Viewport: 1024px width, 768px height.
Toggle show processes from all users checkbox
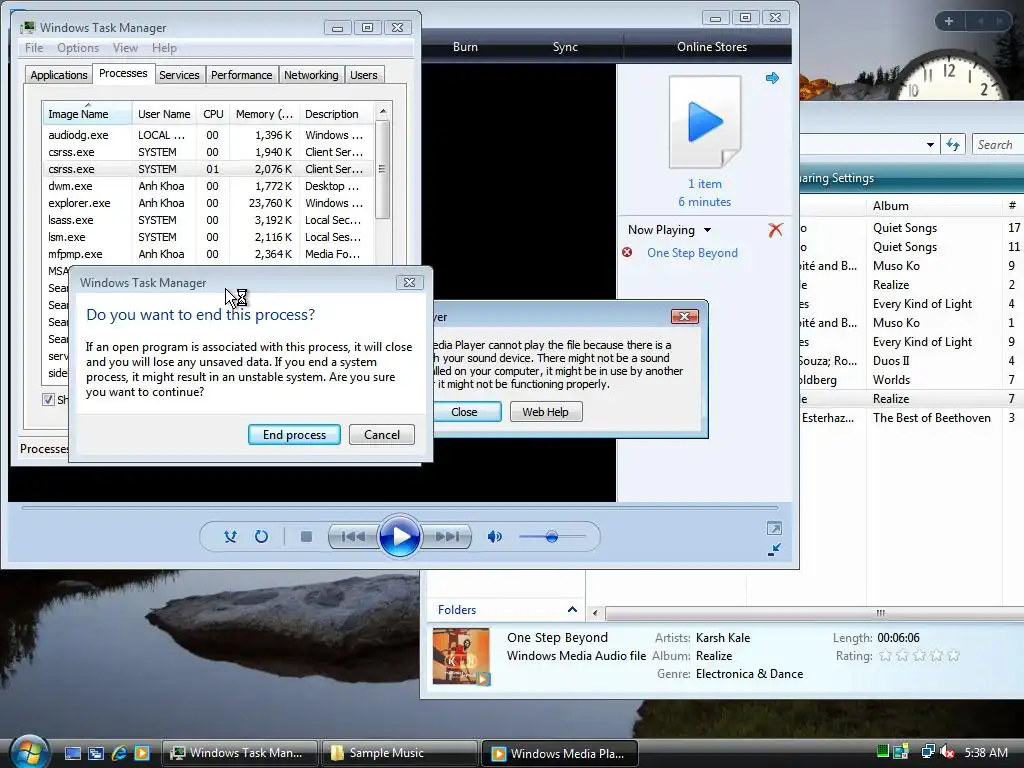pos(48,399)
